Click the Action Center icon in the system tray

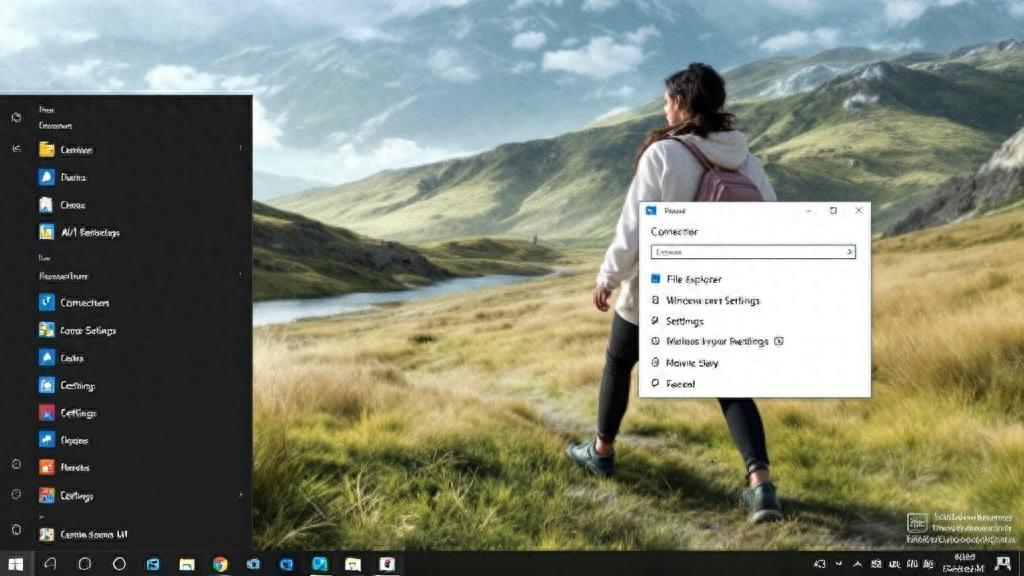pos(1002,565)
